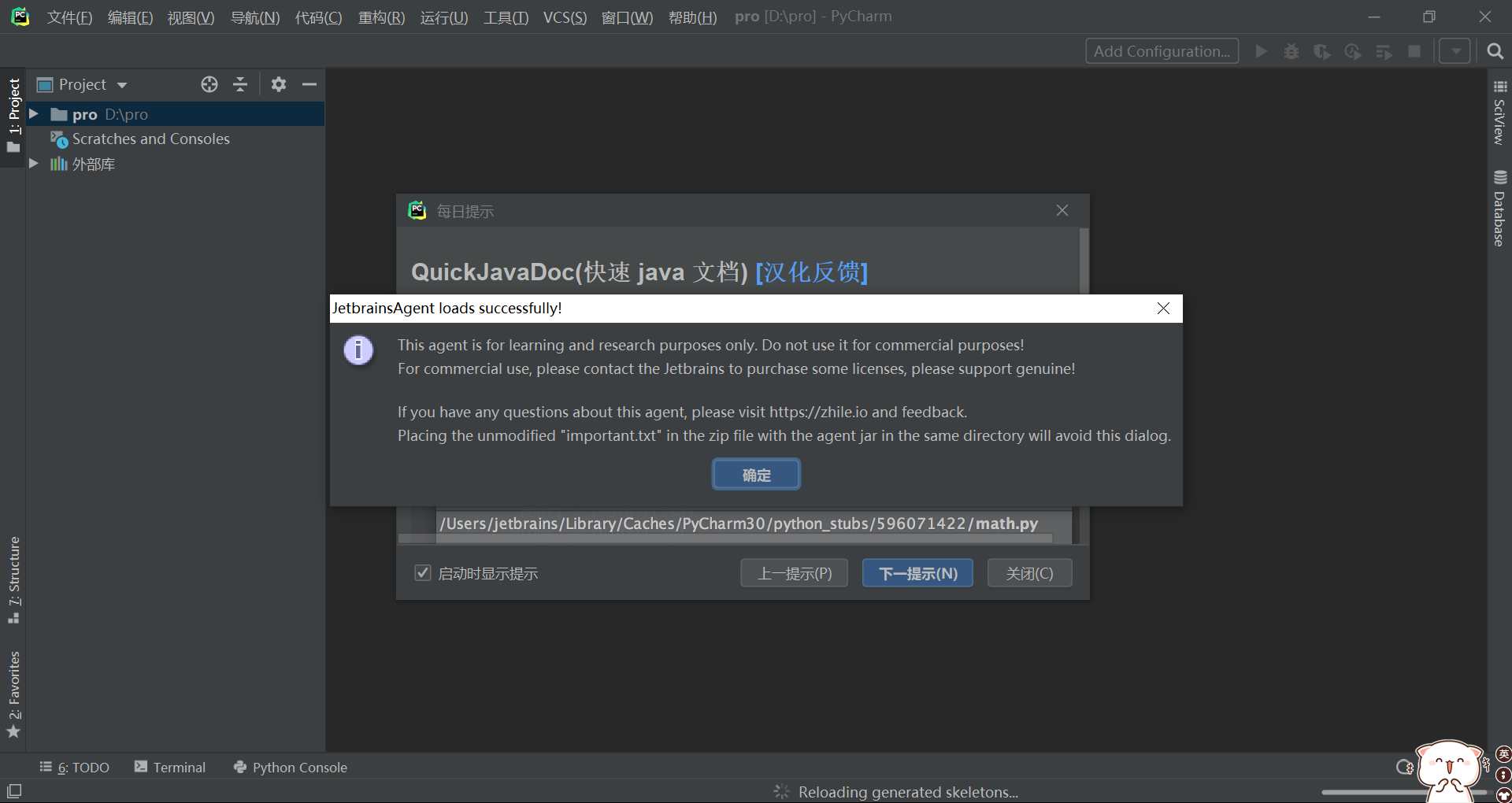Toggle the 启动时显示提示 checkbox
Image resolution: width=1512 pixels, height=803 pixels.
click(x=423, y=573)
